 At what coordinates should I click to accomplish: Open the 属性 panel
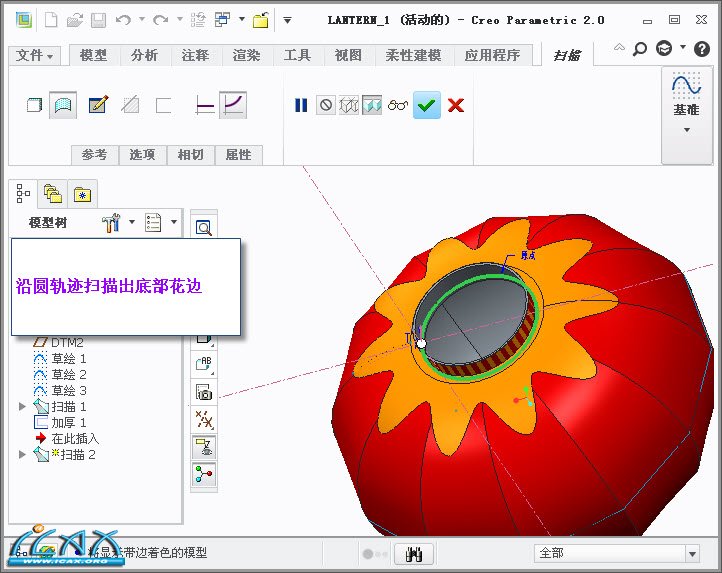point(239,155)
